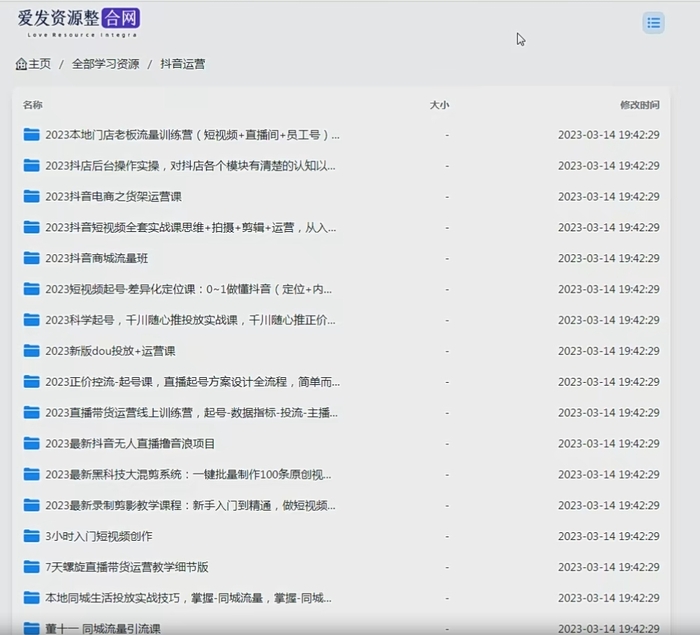This screenshot has height=635, width=700.
Task: Open folder 2023抖音商城流量班
Action: pyautogui.click(x=96, y=259)
